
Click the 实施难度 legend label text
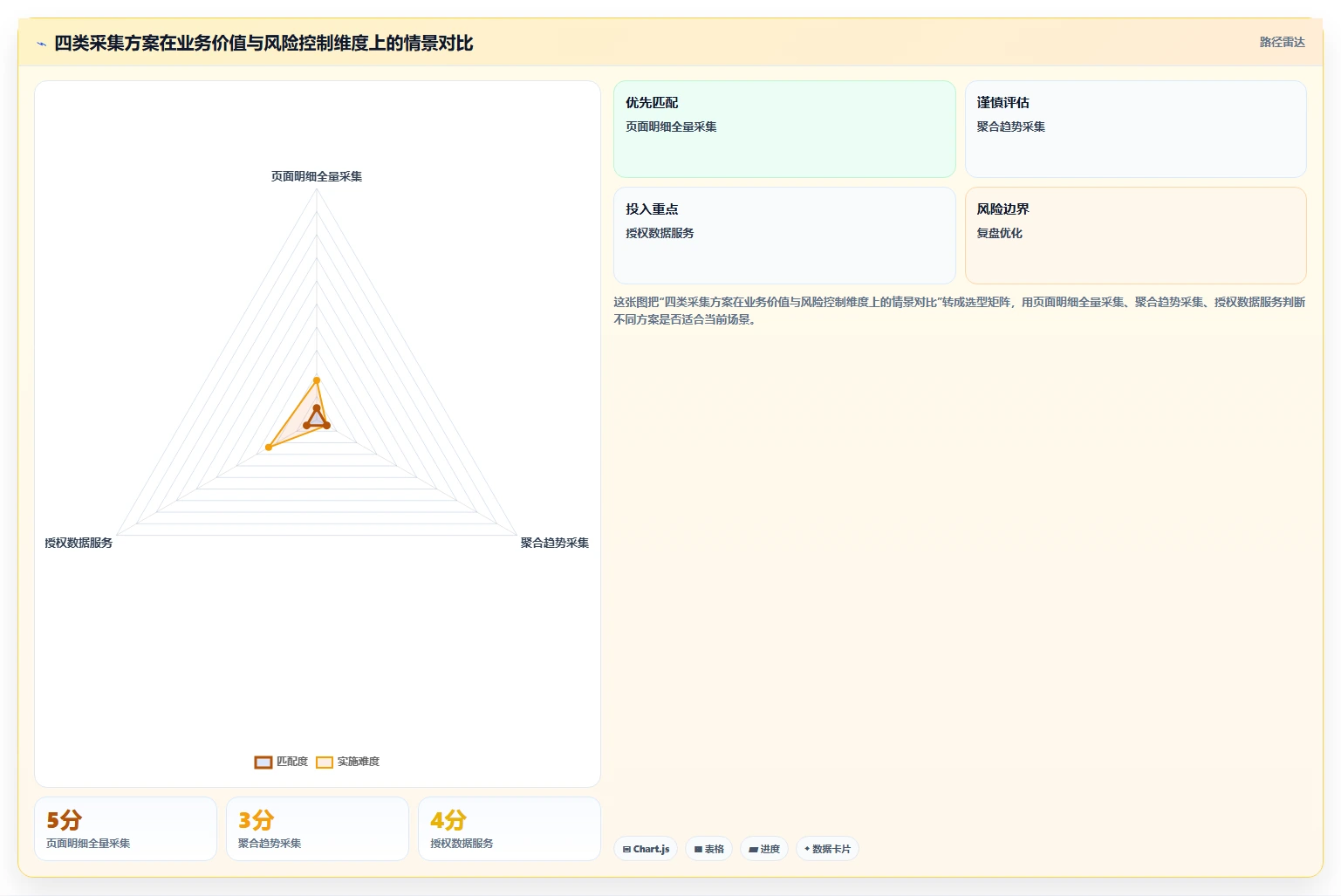point(359,762)
